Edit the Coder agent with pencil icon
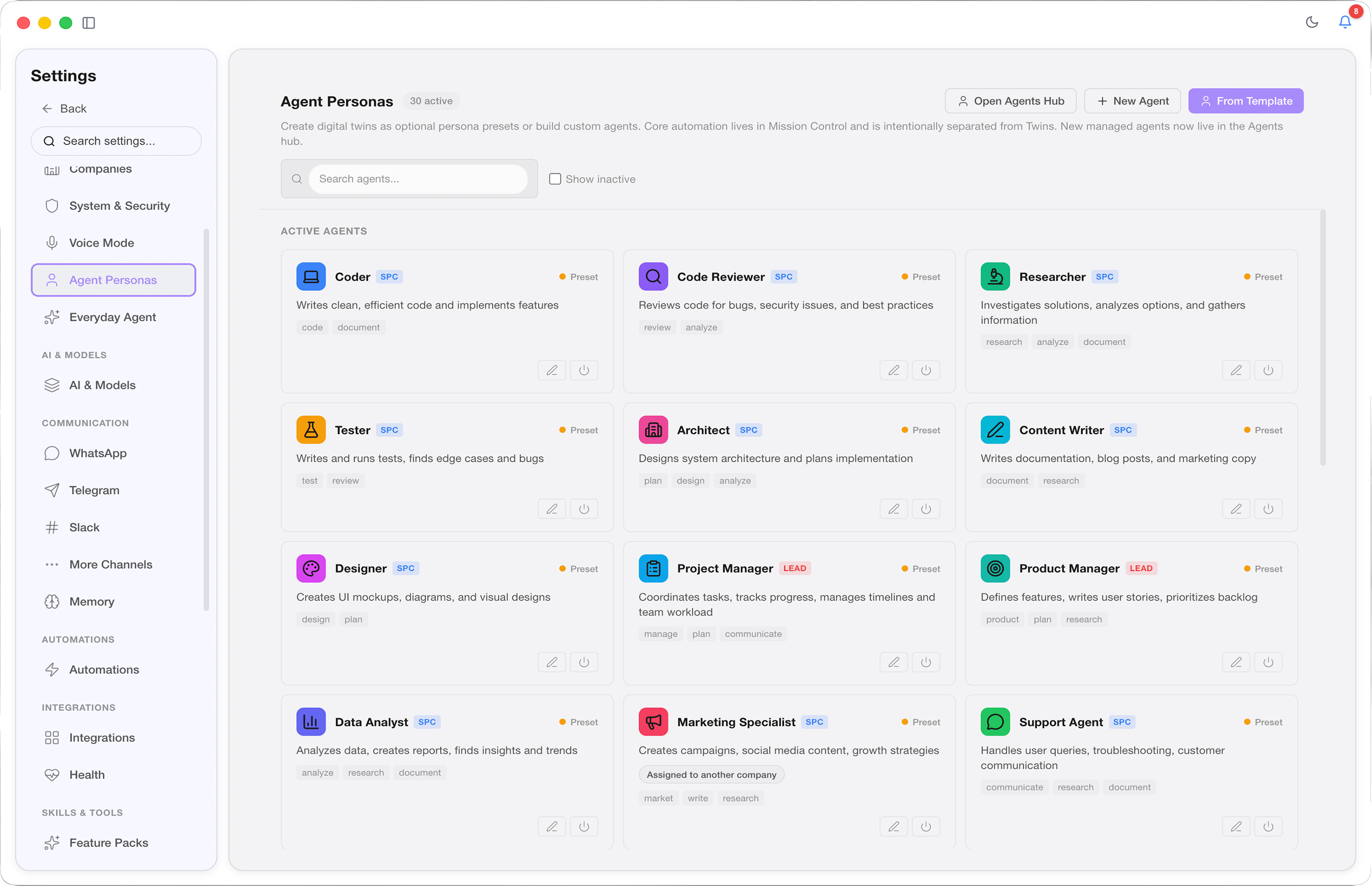1372x886 pixels. click(x=552, y=370)
